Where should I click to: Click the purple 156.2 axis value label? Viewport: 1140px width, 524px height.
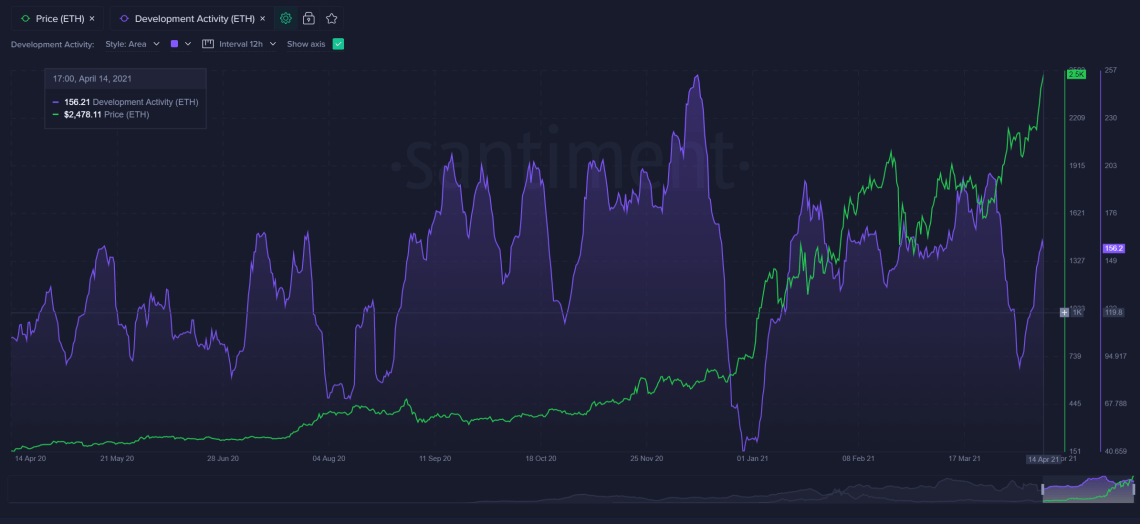(1114, 248)
